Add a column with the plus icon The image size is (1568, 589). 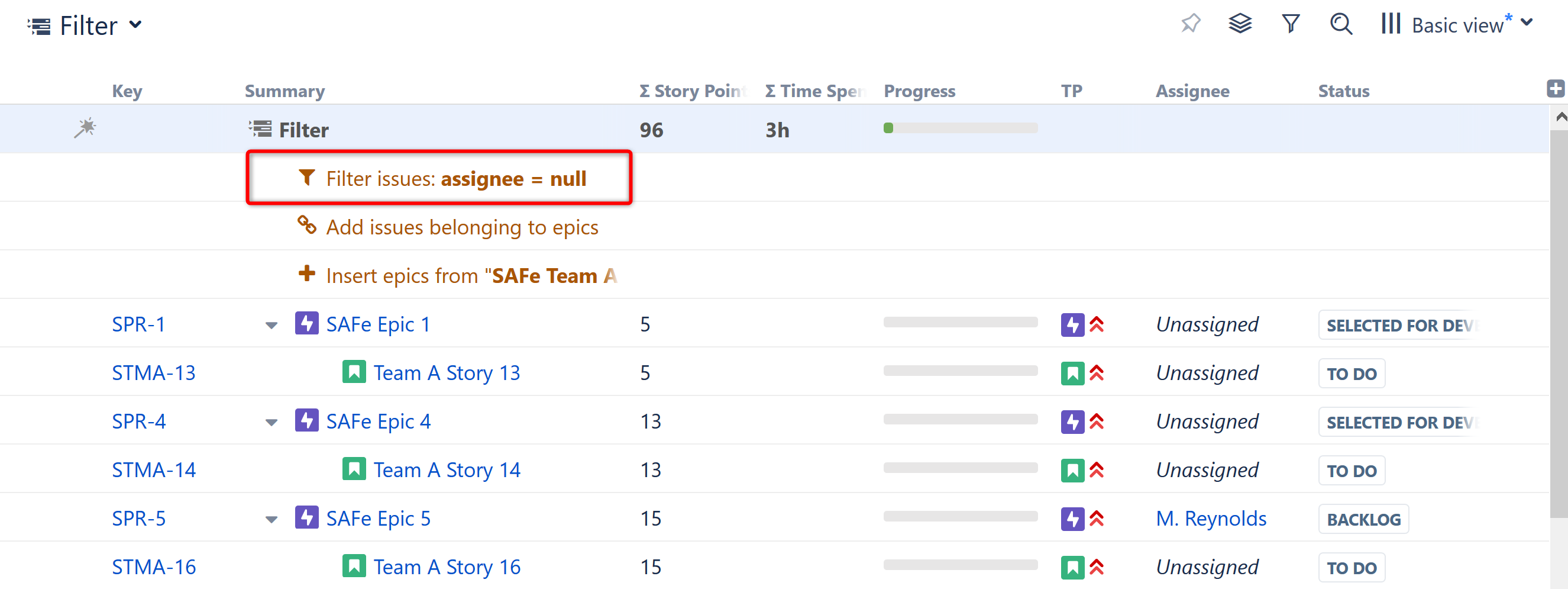pyautogui.click(x=1555, y=88)
